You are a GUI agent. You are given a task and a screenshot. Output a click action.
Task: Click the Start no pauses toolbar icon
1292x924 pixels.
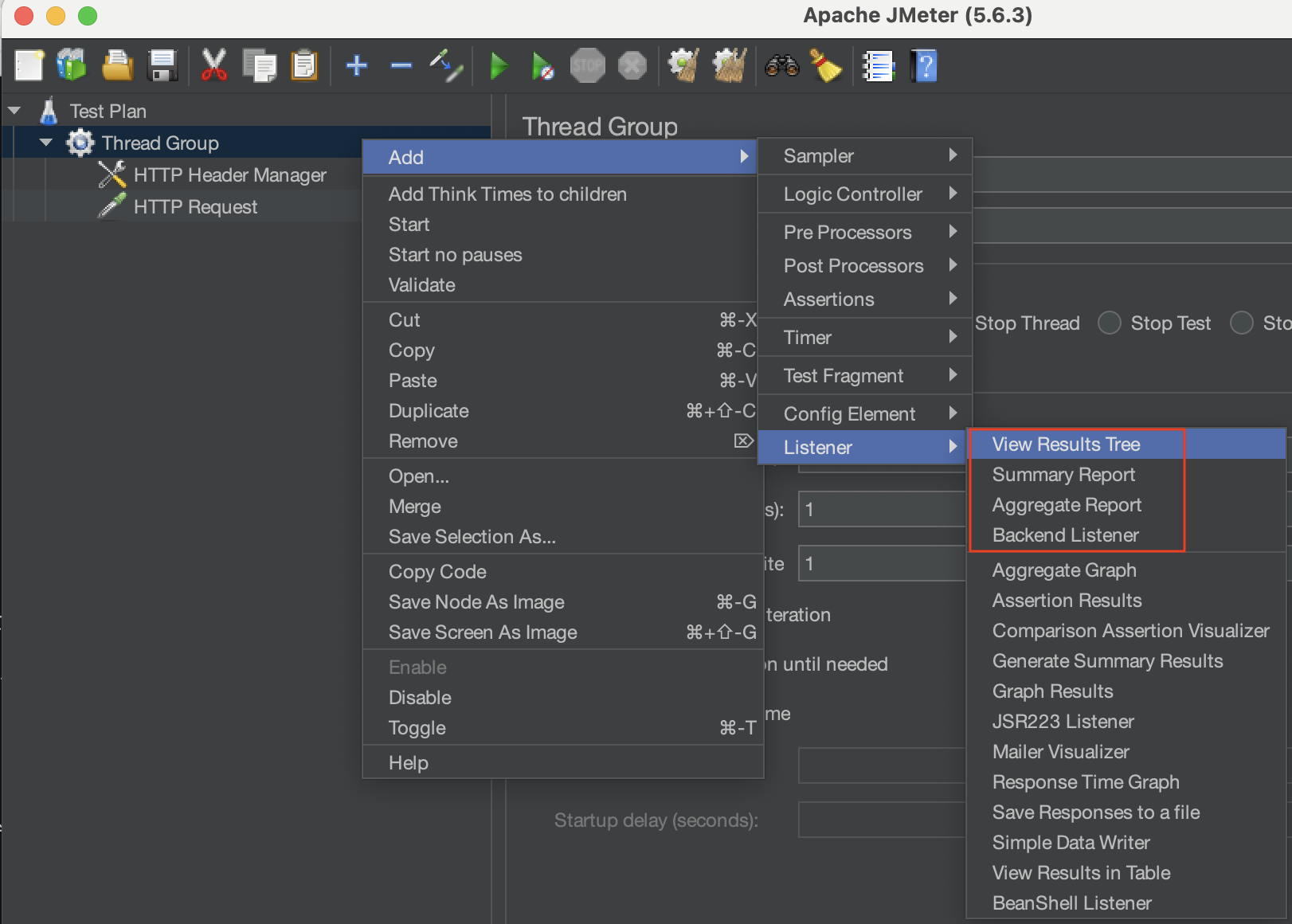coord(543,65)
